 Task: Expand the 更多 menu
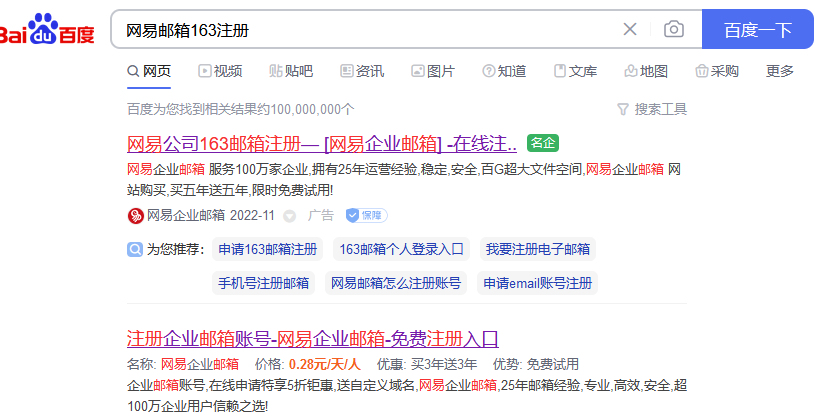point(779,71)
